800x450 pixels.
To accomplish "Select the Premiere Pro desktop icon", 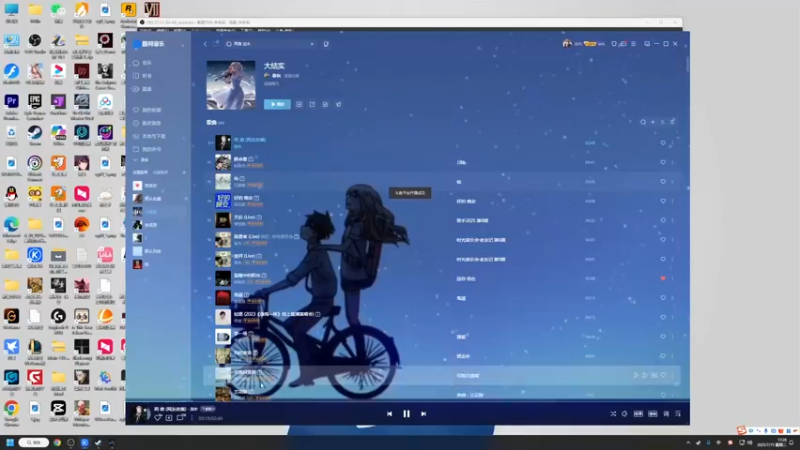I will (x=11, y=102).
